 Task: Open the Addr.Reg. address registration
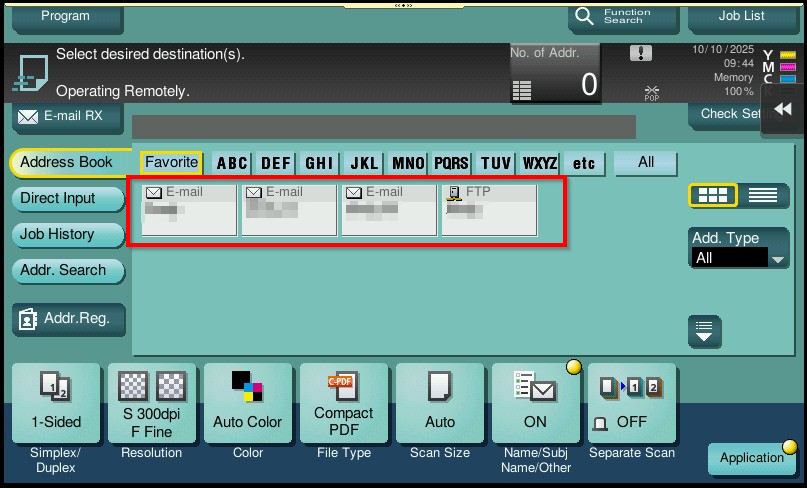(69, 319)
